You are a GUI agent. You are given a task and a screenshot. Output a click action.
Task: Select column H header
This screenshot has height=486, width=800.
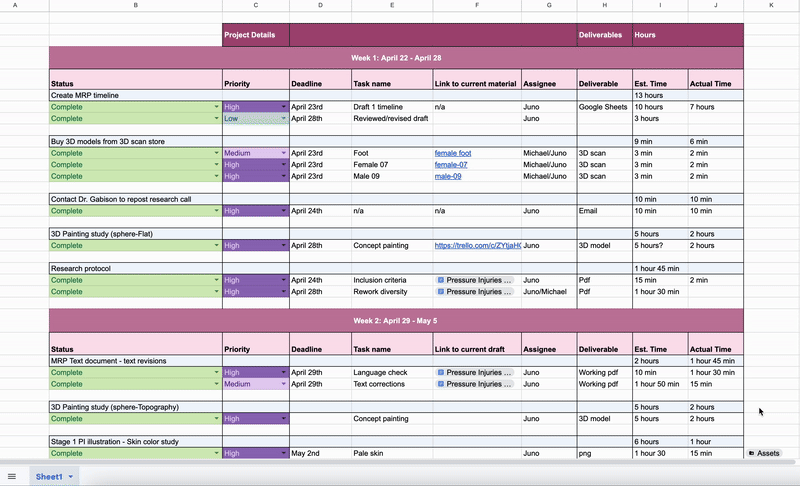pyautogui.click(x=605, y=5)
